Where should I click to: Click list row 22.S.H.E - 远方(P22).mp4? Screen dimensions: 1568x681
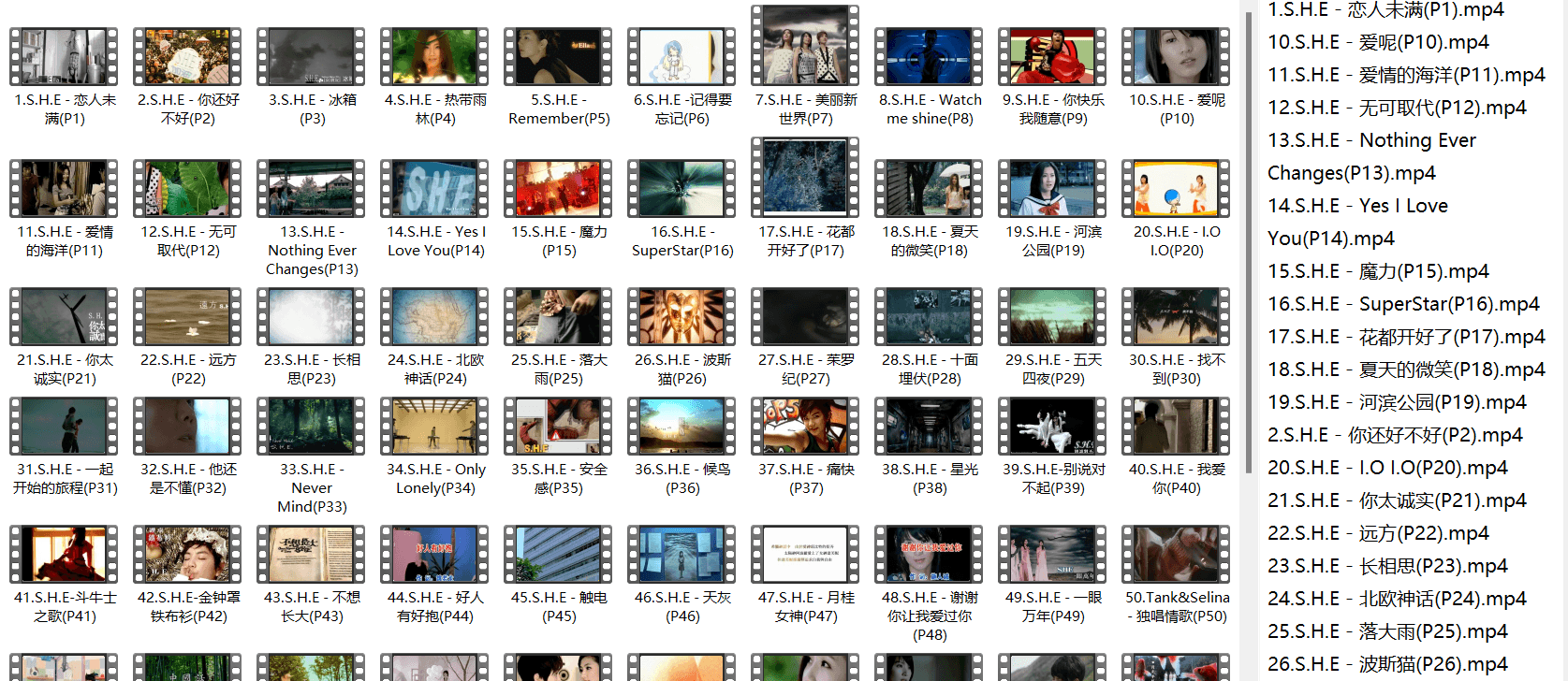(x=1378, y=533)
